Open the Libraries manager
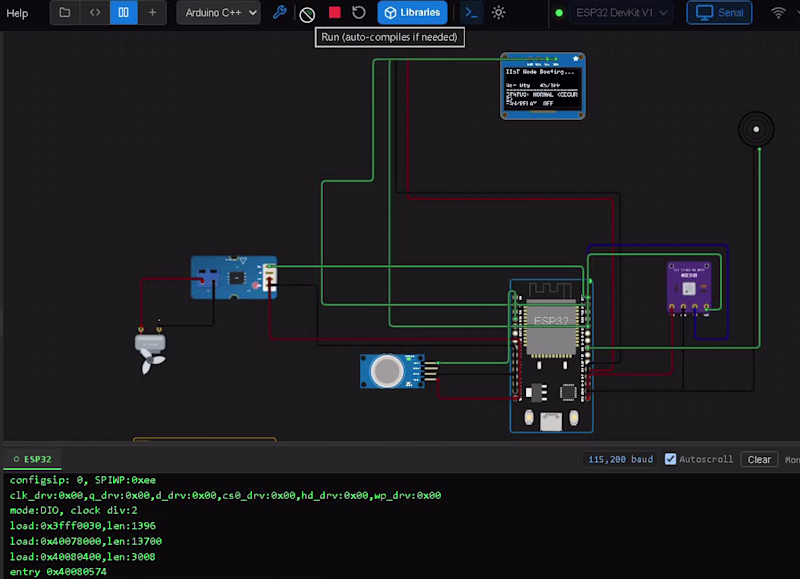Screen dimensions: 800x579 (x=412, y=13)
